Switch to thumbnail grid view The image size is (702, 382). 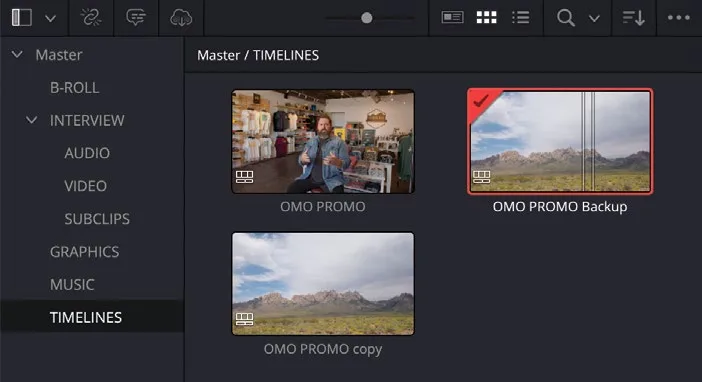coord(487,17)
